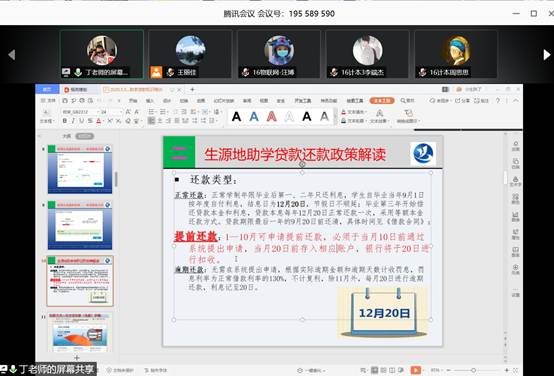Viewport: 554px width, 376px height.
Task: Select the highlighted orange text tools tab
Action: 382,101
